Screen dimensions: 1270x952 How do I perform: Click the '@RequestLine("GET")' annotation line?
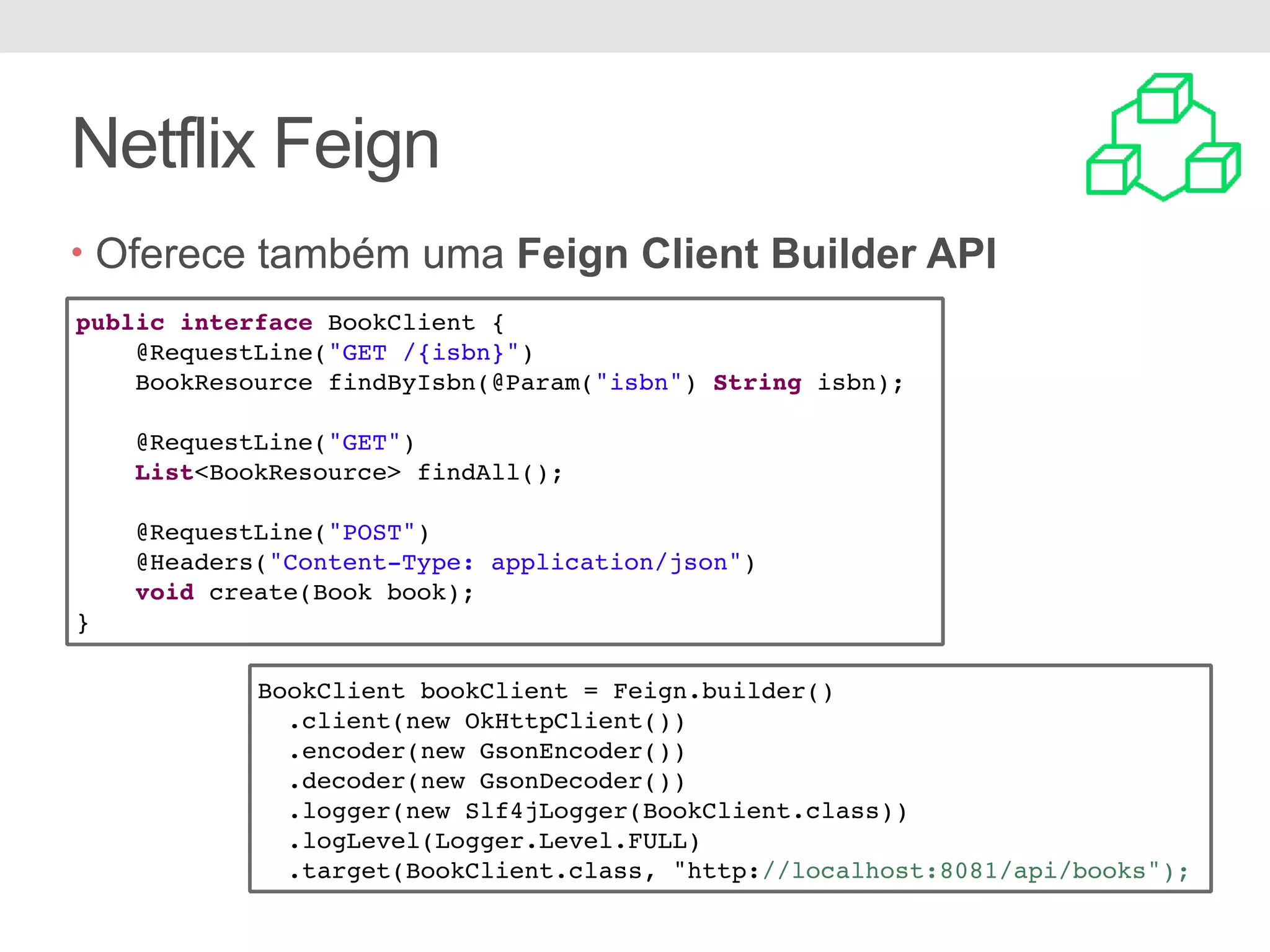[275, 443]
